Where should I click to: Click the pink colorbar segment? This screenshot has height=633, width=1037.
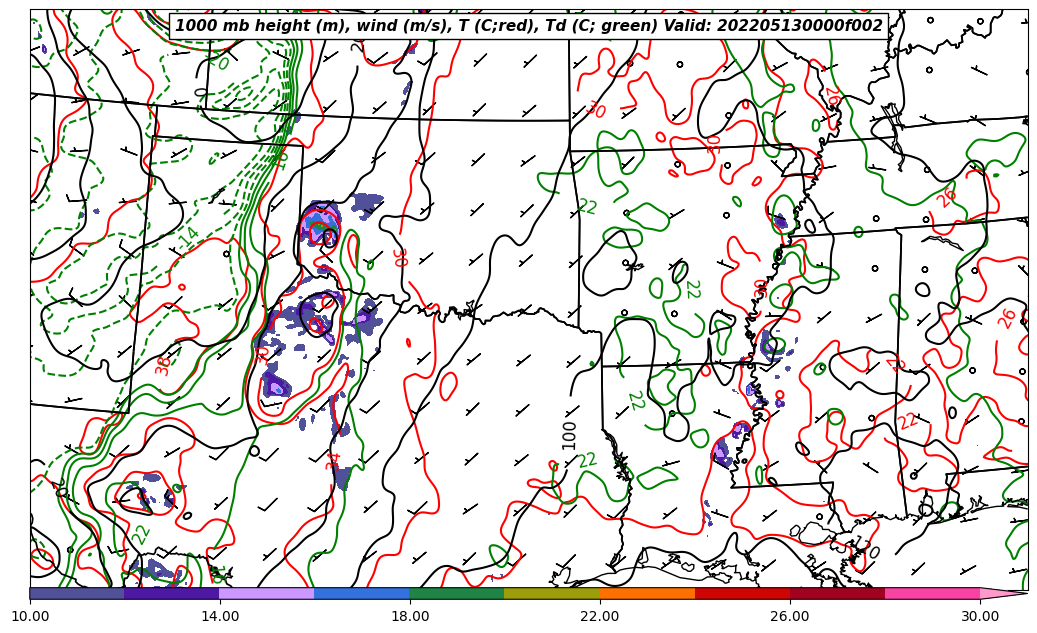pos(932,593)
